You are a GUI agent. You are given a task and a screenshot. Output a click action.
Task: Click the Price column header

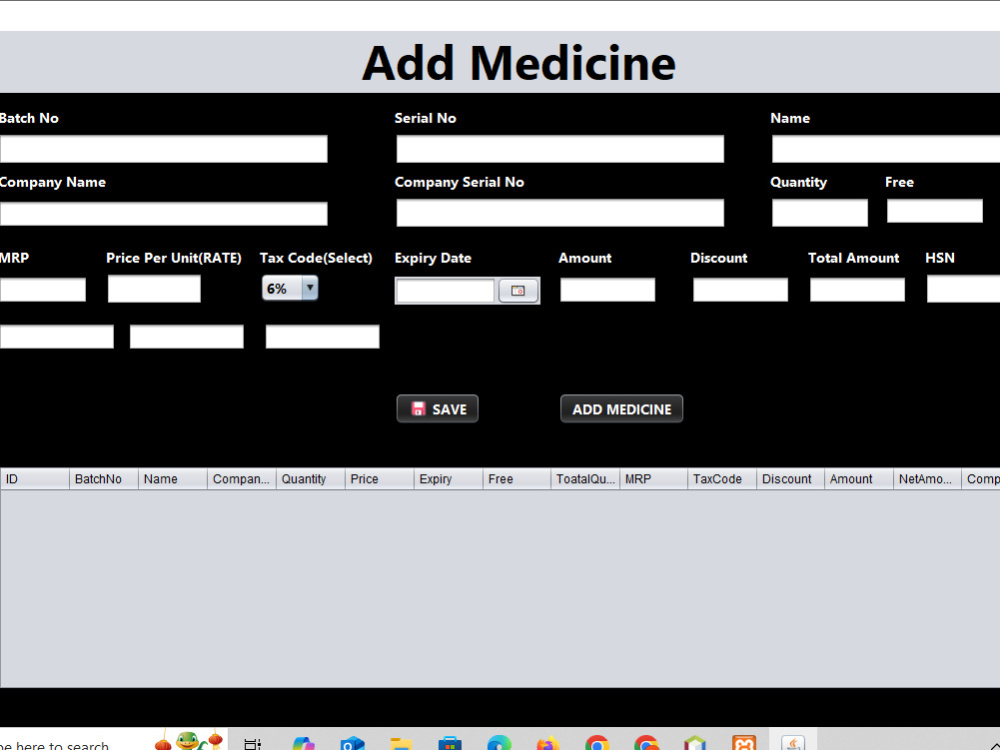(x=379, y=479)
